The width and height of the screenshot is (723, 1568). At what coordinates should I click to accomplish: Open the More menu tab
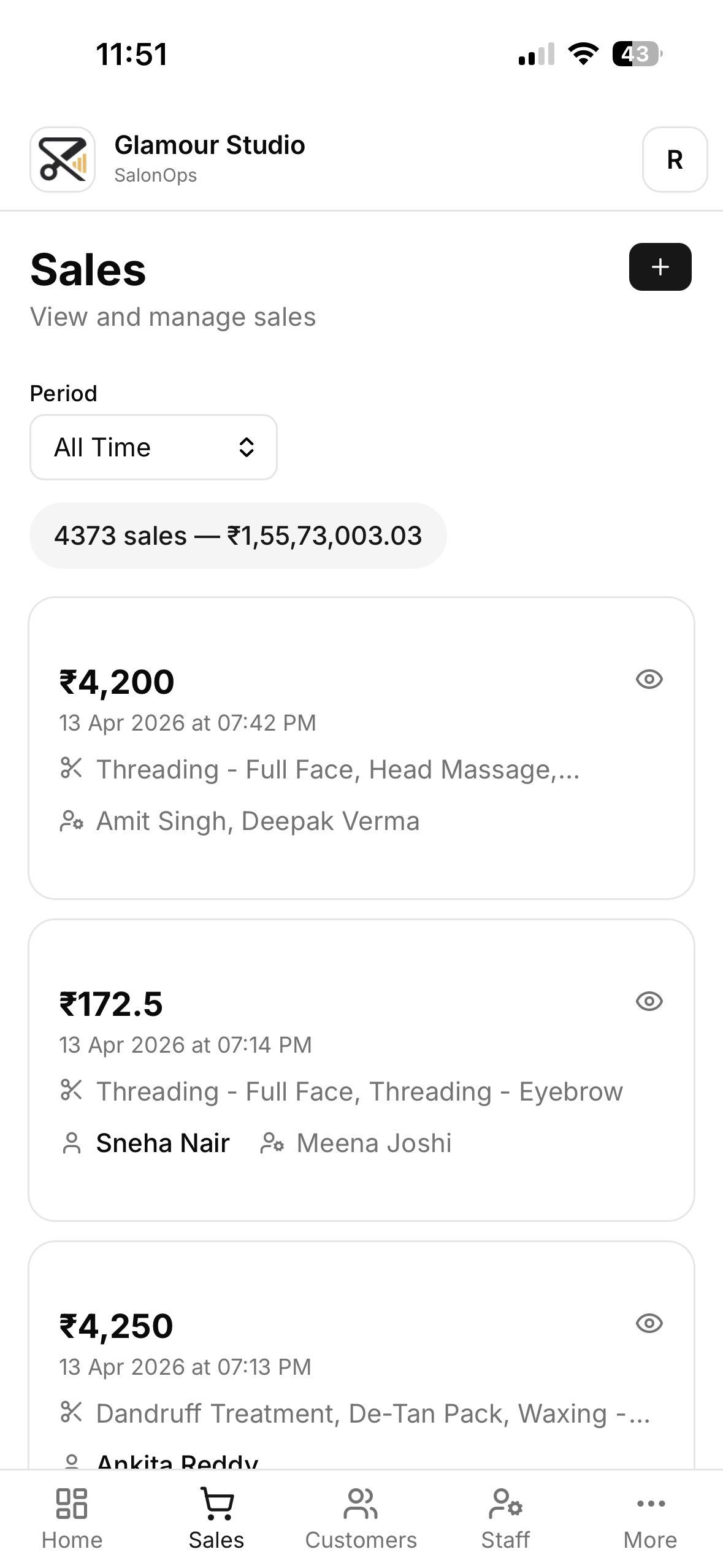pyautogui.click(x=650, y=1518)
